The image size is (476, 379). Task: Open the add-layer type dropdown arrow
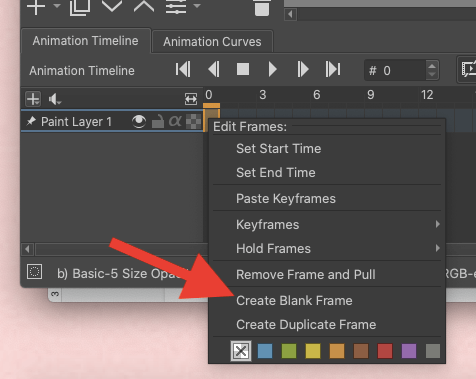pos(57,6)
